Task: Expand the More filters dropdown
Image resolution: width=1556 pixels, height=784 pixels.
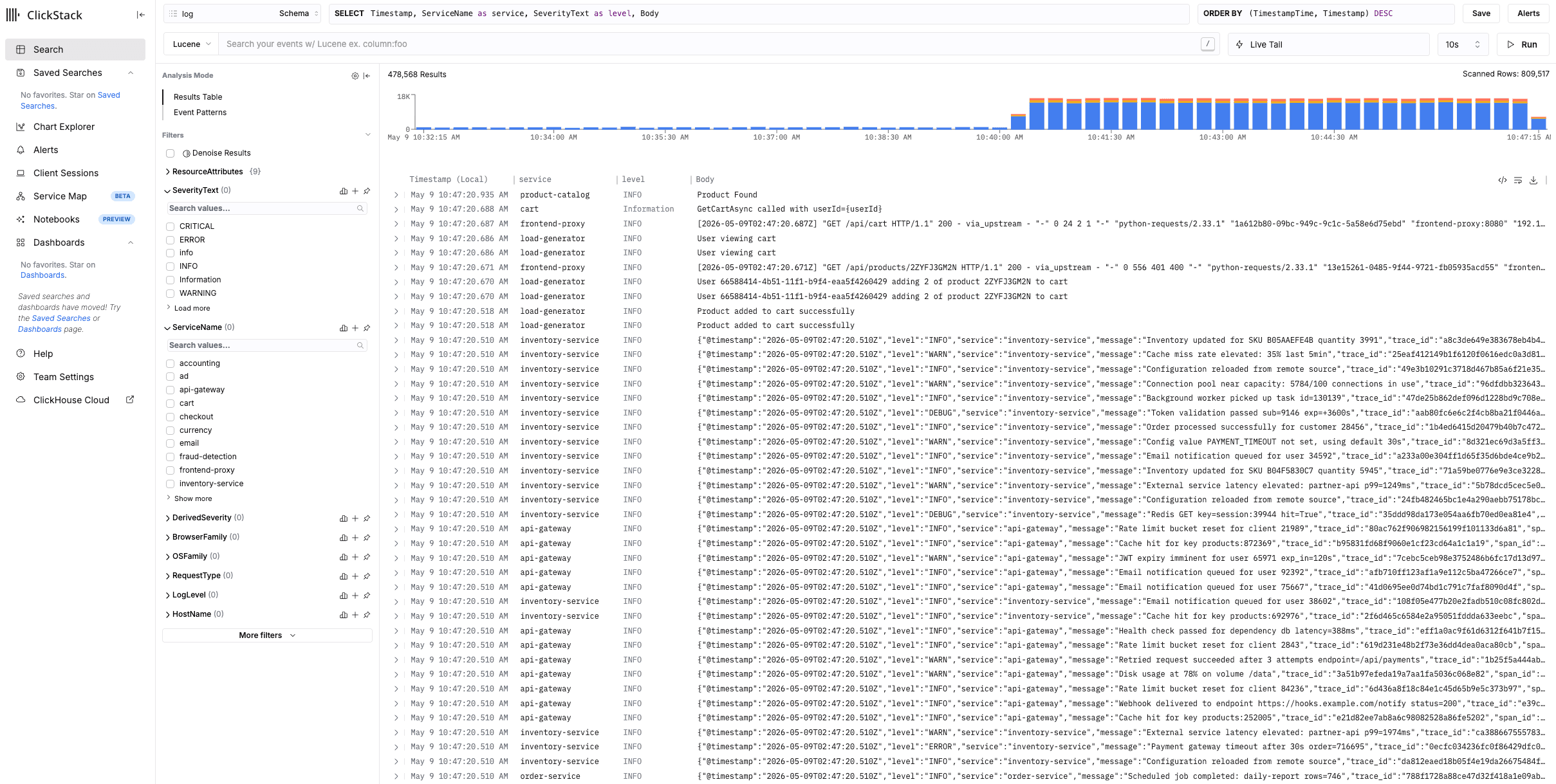Action: (x=267, y=635)
